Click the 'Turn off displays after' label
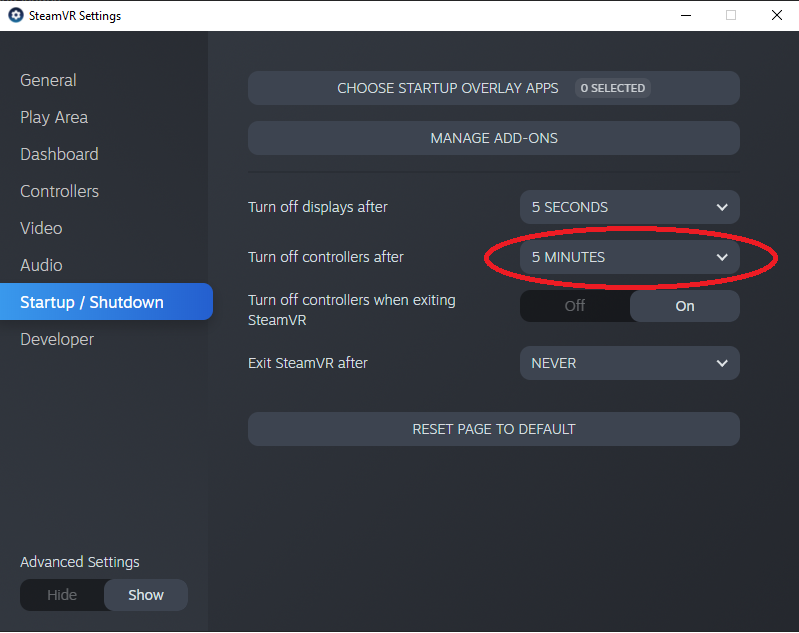Screen dimensions: 799x633 pyautogui.click(x=318, y=207)
